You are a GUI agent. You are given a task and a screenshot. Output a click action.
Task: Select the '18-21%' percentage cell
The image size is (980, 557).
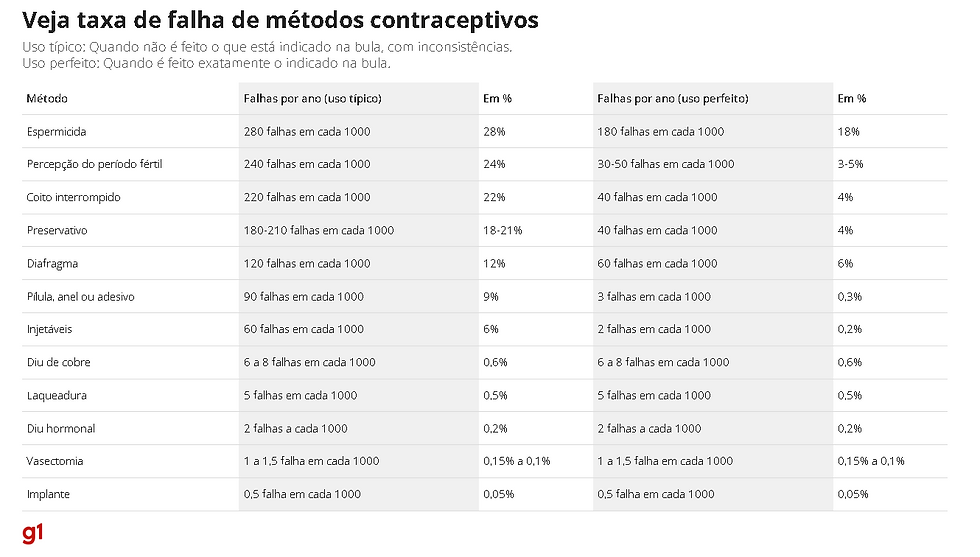502,230
